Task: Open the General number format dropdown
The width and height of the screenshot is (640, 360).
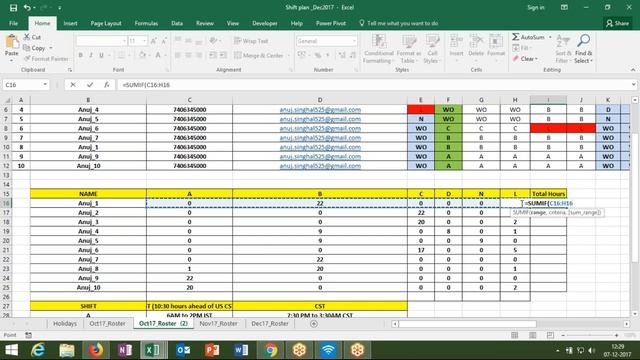Action: [353, 41]
